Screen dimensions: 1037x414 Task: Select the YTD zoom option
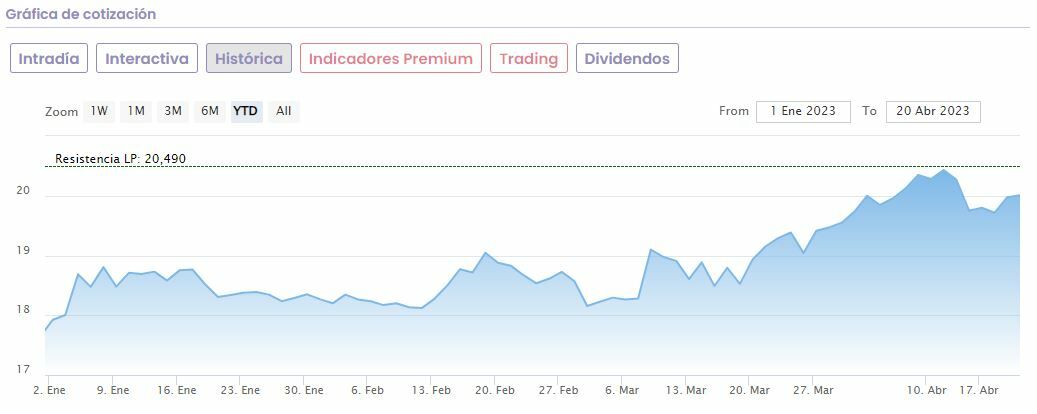point(245,111)
